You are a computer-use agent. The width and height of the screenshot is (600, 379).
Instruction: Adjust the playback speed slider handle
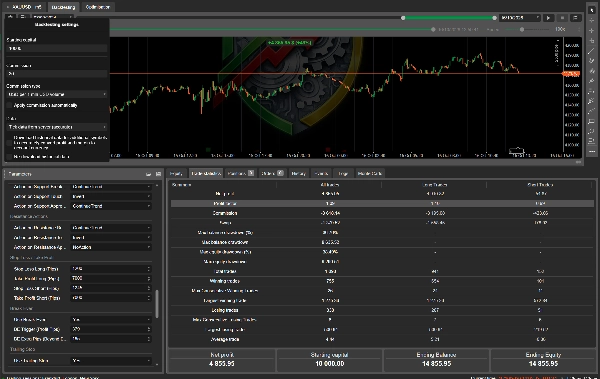pos(522,29)
